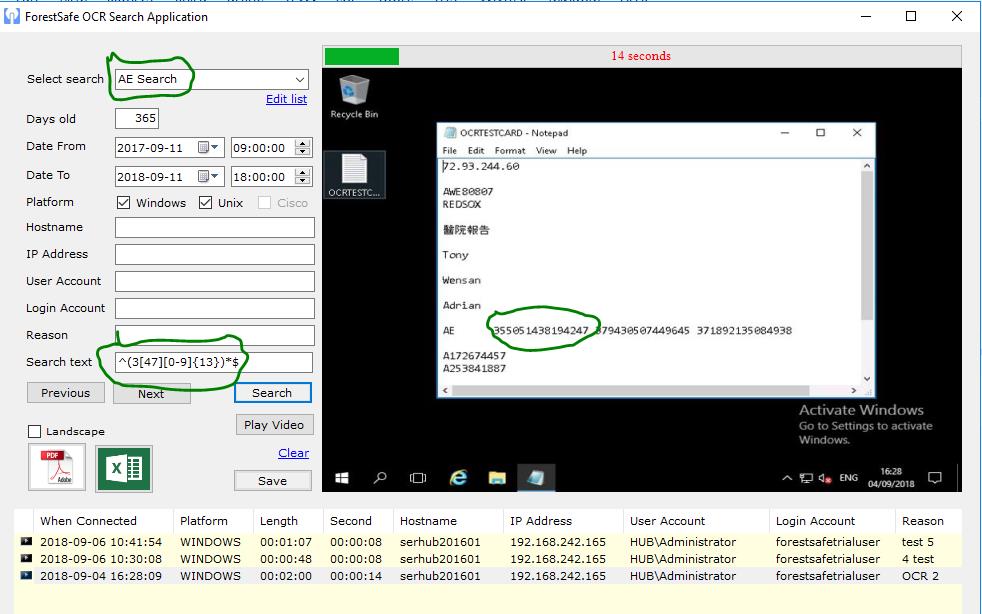Click the Windows Start button icon

(x=341, y=478)
